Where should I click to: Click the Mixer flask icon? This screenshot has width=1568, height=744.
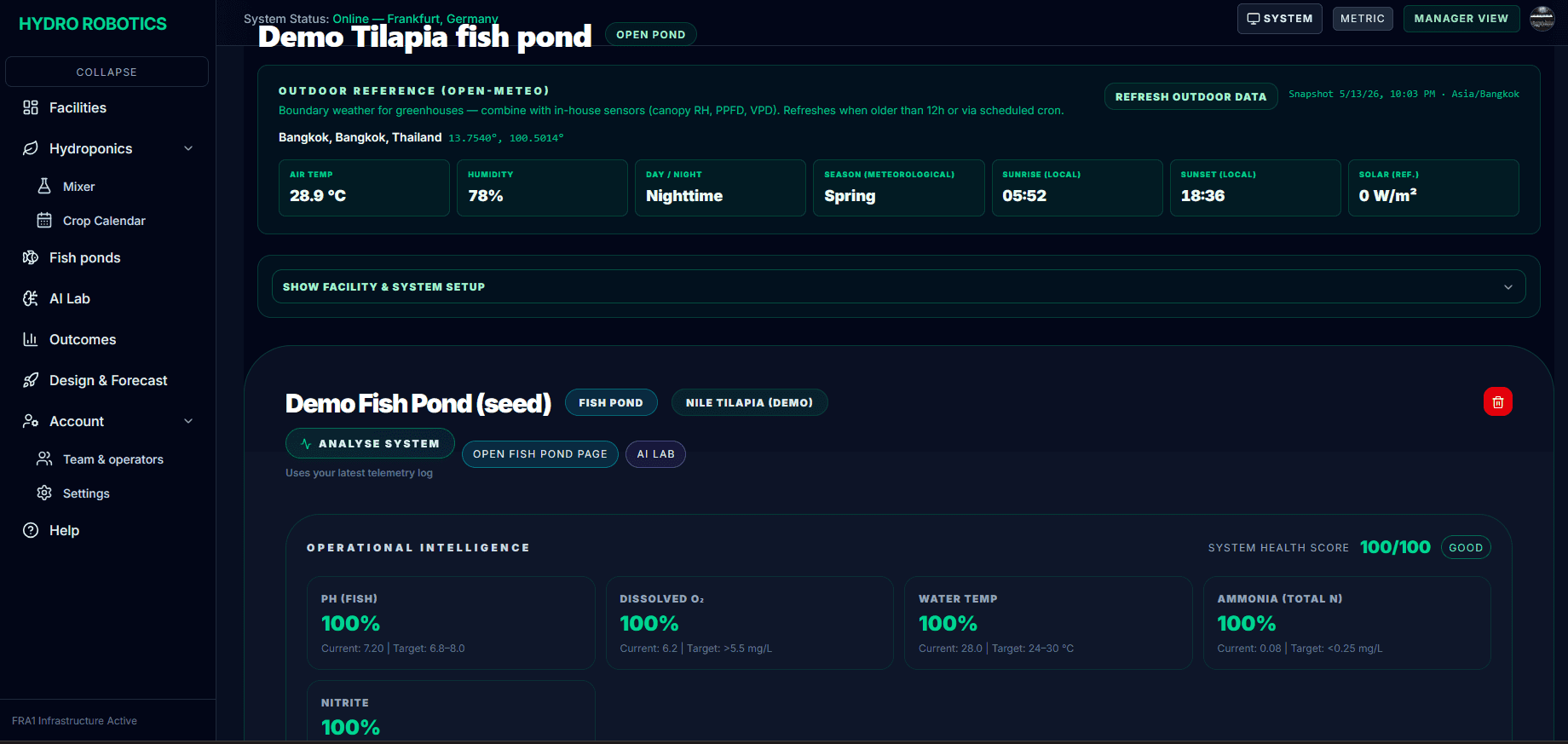click(44, 186)
